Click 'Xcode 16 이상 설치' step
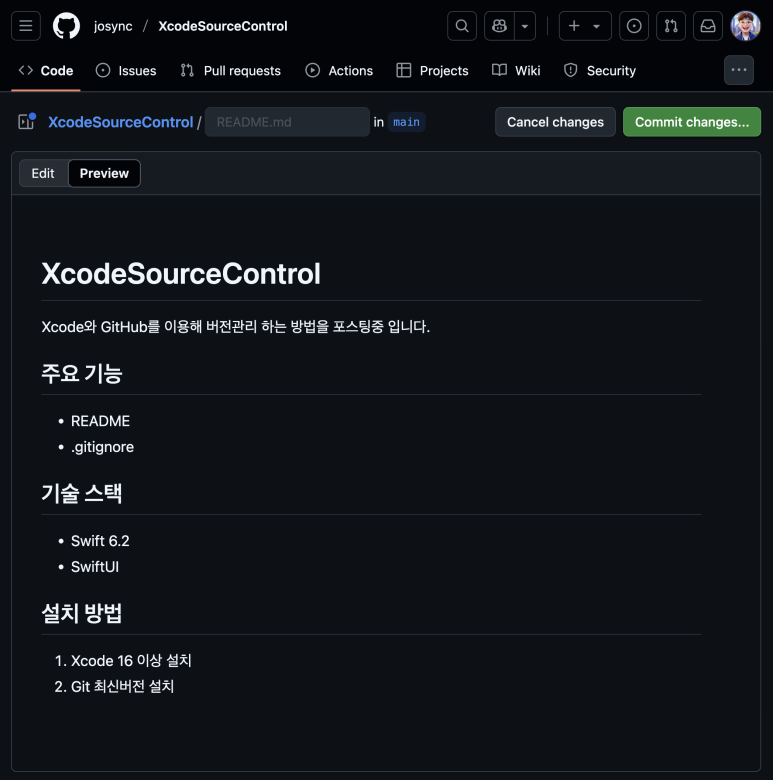773x780 pixels. 131,661
